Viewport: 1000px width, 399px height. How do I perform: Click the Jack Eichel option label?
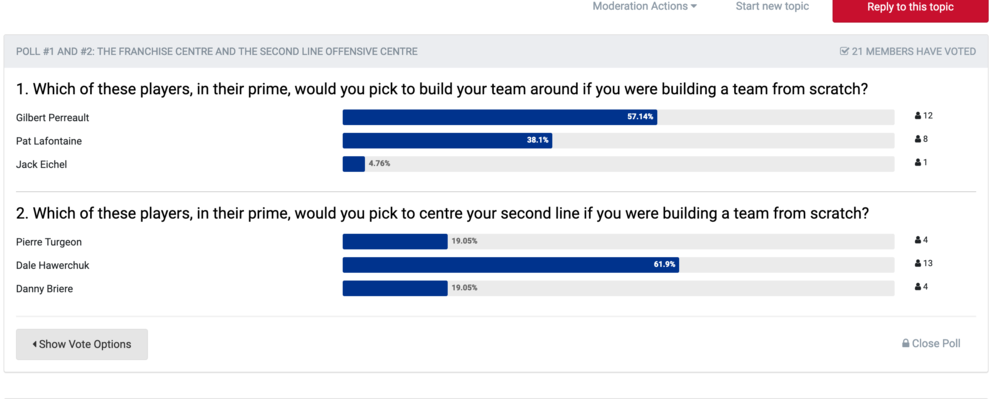click(41, 164)
